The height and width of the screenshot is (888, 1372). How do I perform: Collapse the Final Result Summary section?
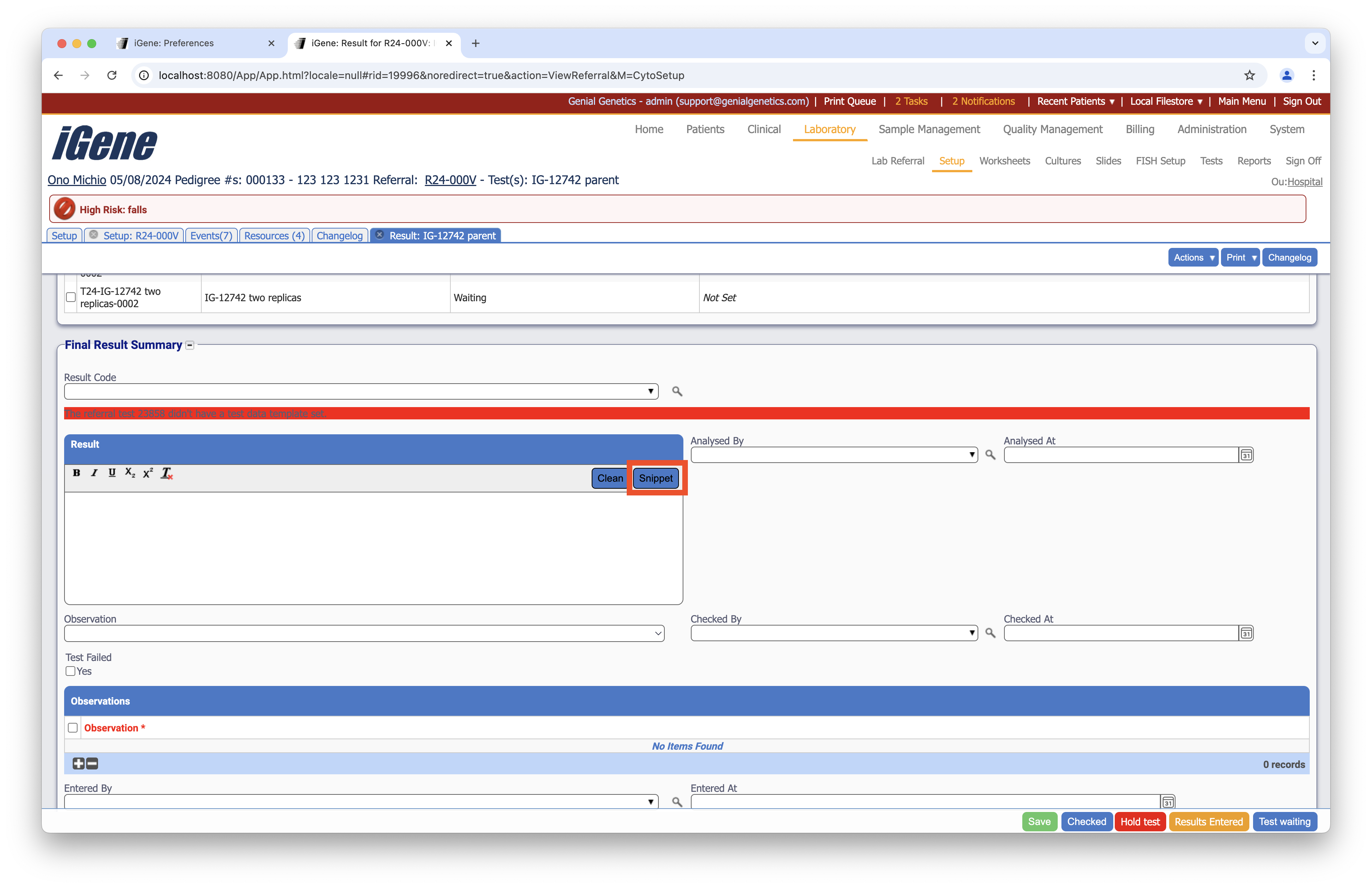click(x=190, y=345)
